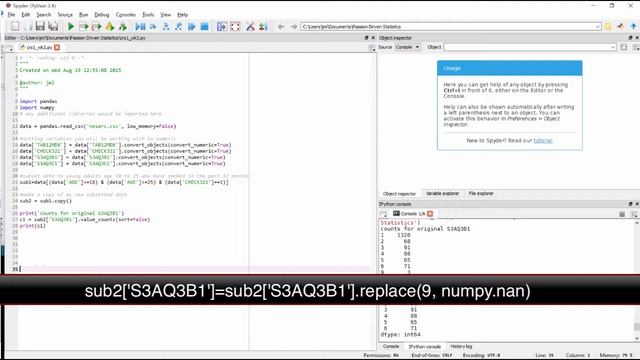Browse working directory folder icon
Image resolution: width=640 pixels, height=360 pixels.
608,27
